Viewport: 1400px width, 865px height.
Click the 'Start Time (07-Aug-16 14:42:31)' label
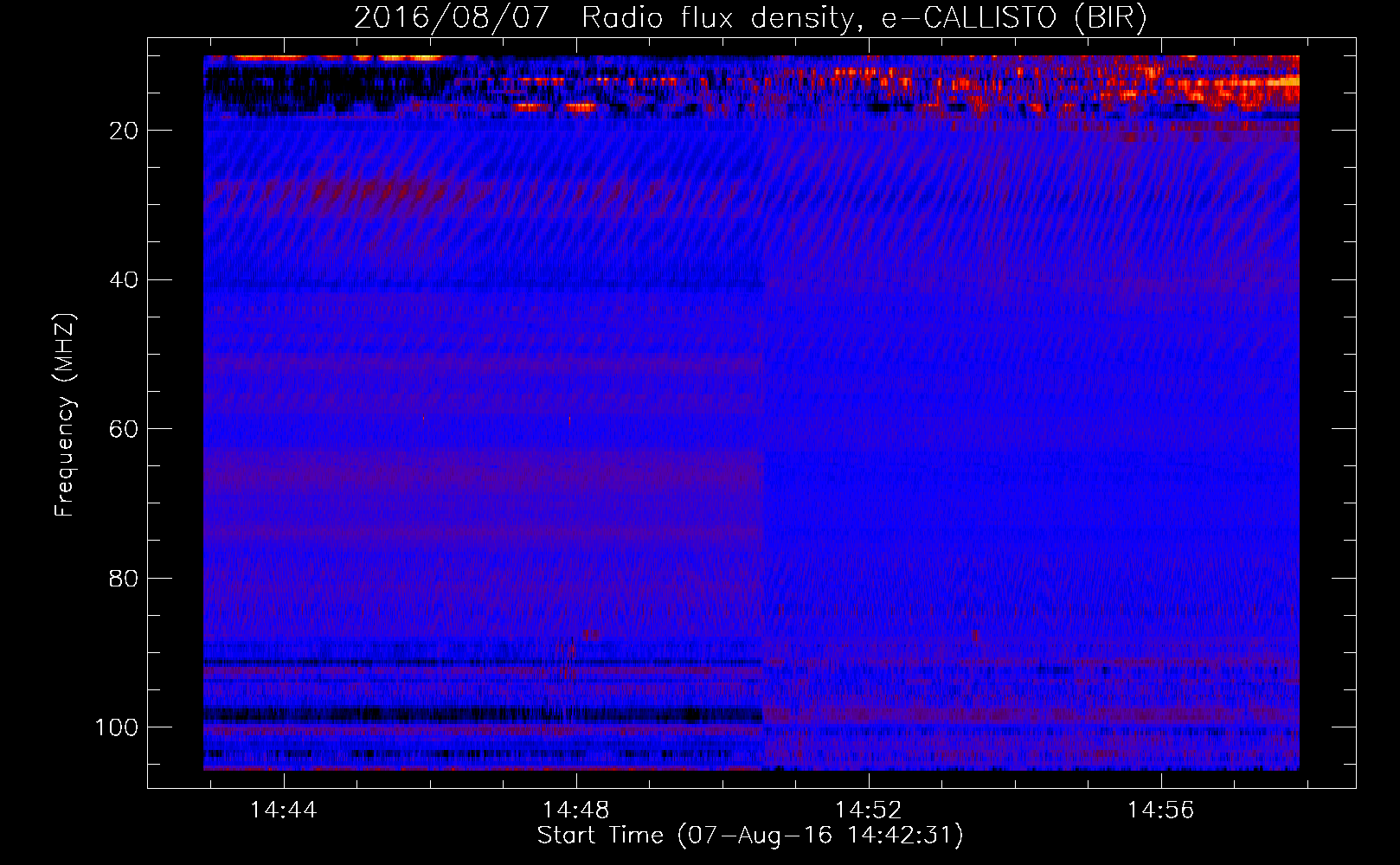point(750,836)
